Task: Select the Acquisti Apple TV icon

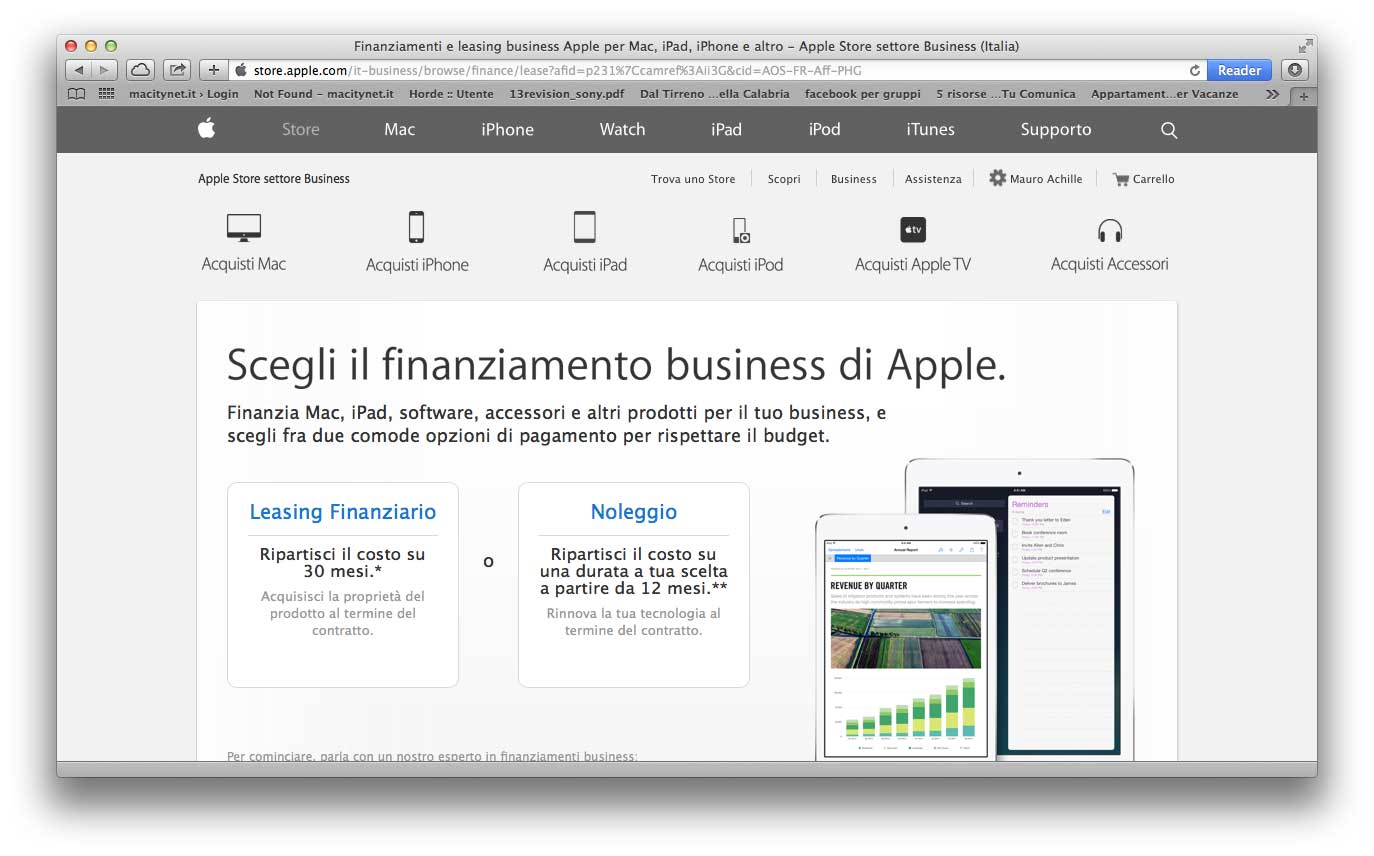Action: [x=913, y=229]
